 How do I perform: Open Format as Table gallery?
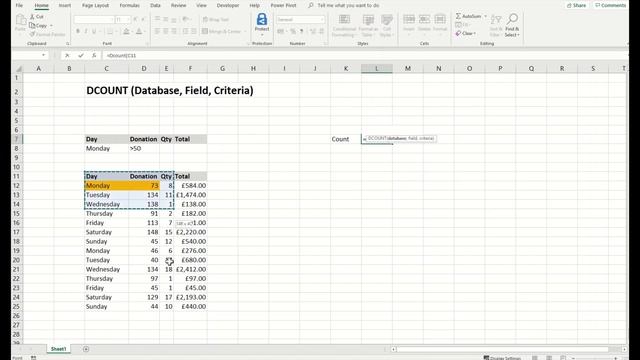pyautogui.click(x=368, y=25)
